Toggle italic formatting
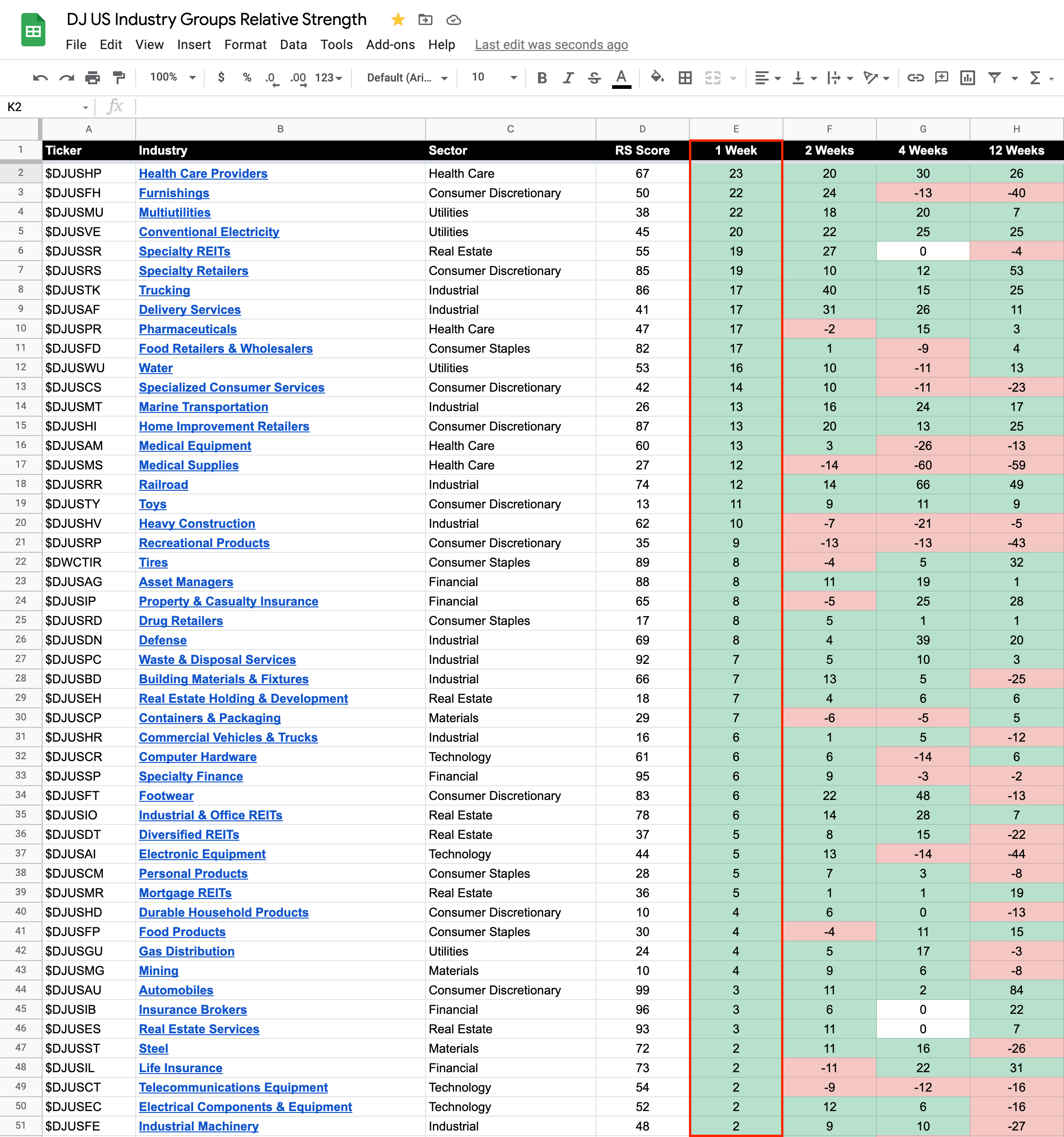1064x1137 pixels. coord(568,78)
